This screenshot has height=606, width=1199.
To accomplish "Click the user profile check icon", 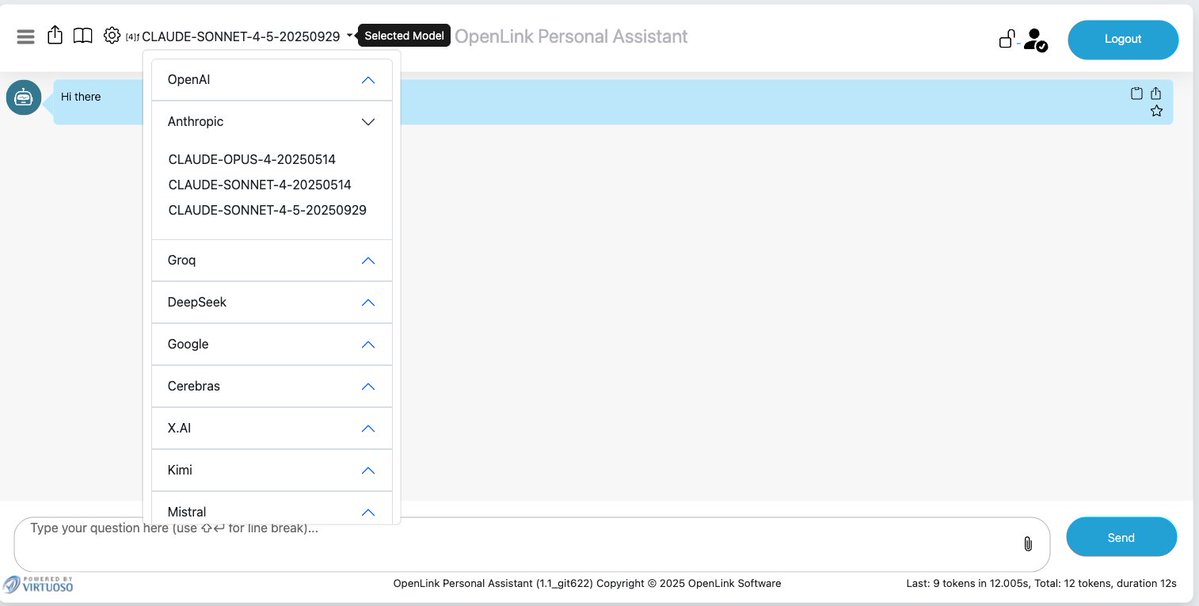I will [1035, 40].
